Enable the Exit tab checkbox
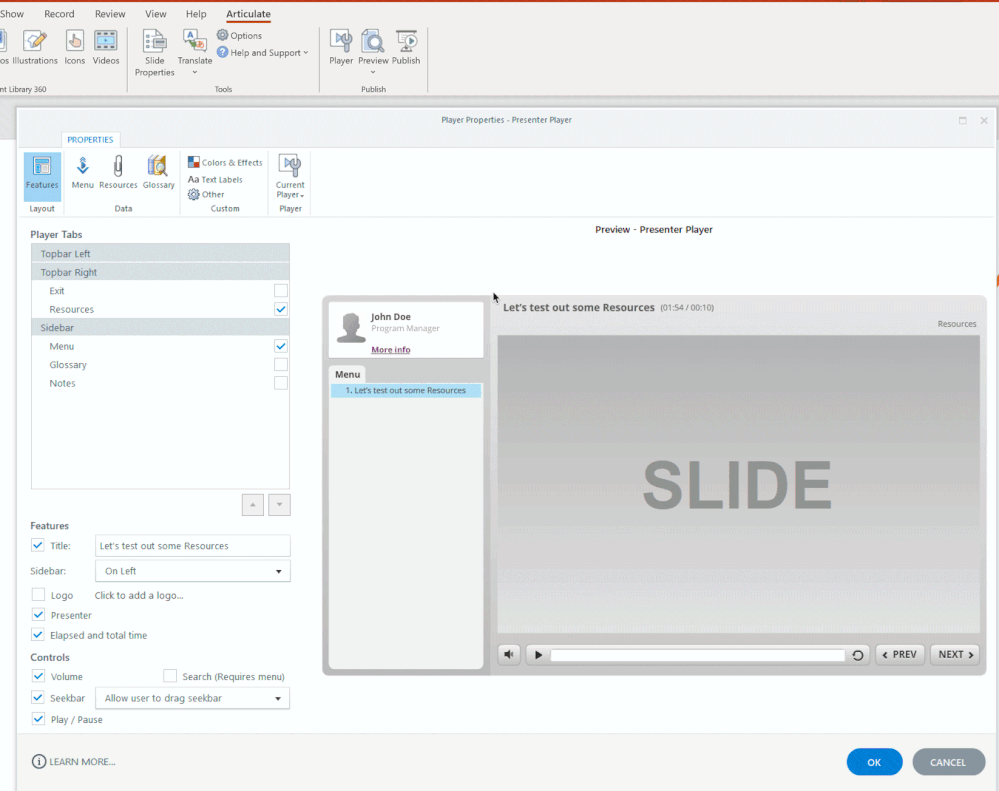Screen dimensions: 999x791 coord(281,291)
